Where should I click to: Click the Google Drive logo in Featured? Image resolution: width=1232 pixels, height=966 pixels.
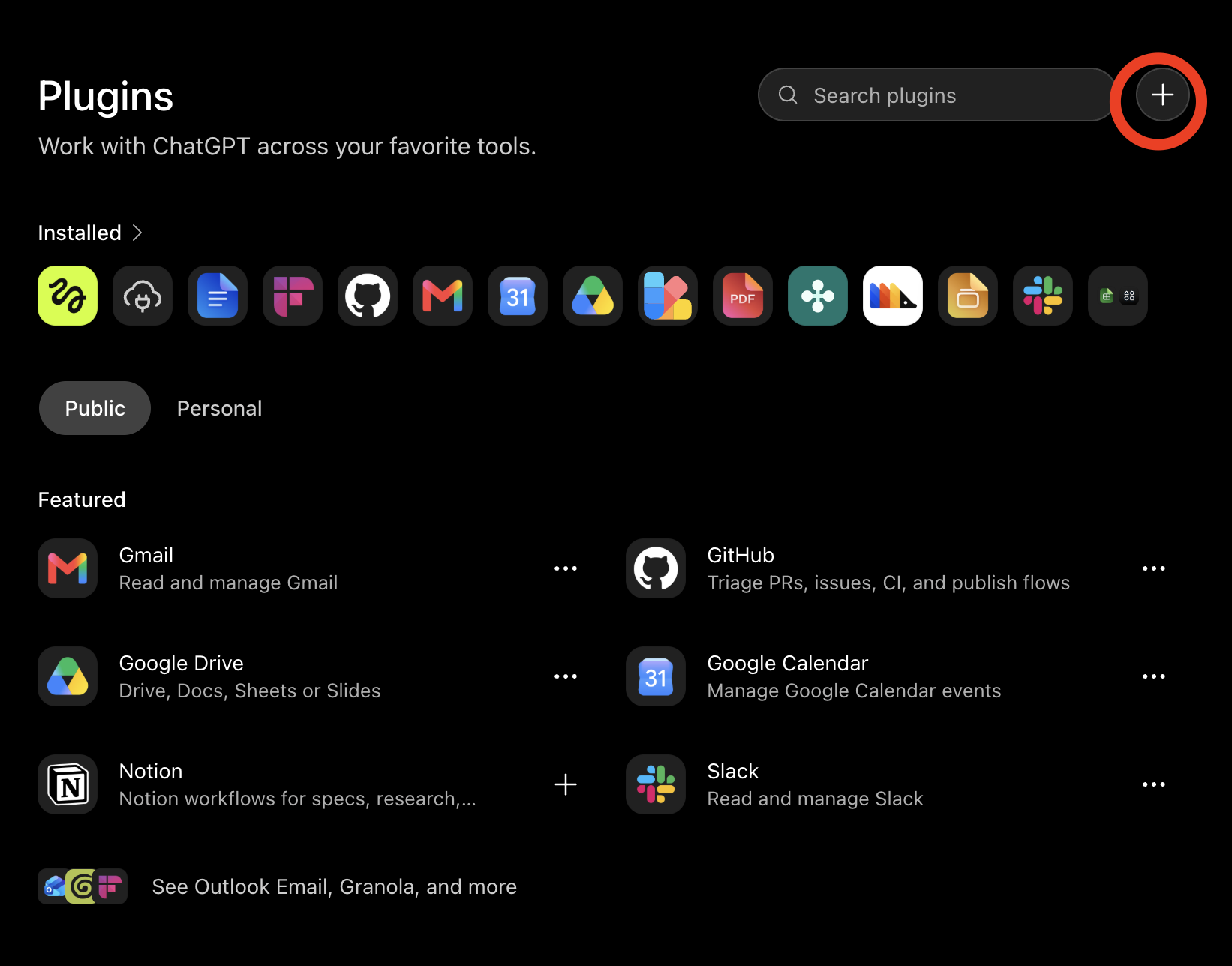coord(68,676)
